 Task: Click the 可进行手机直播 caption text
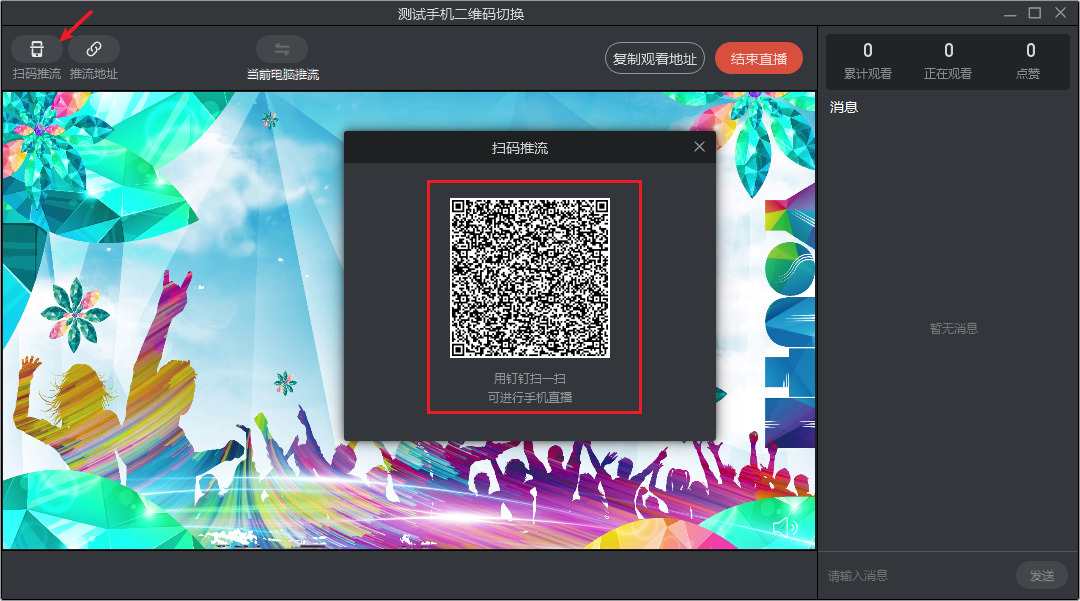pyautogui.click(x=530, y=397)
